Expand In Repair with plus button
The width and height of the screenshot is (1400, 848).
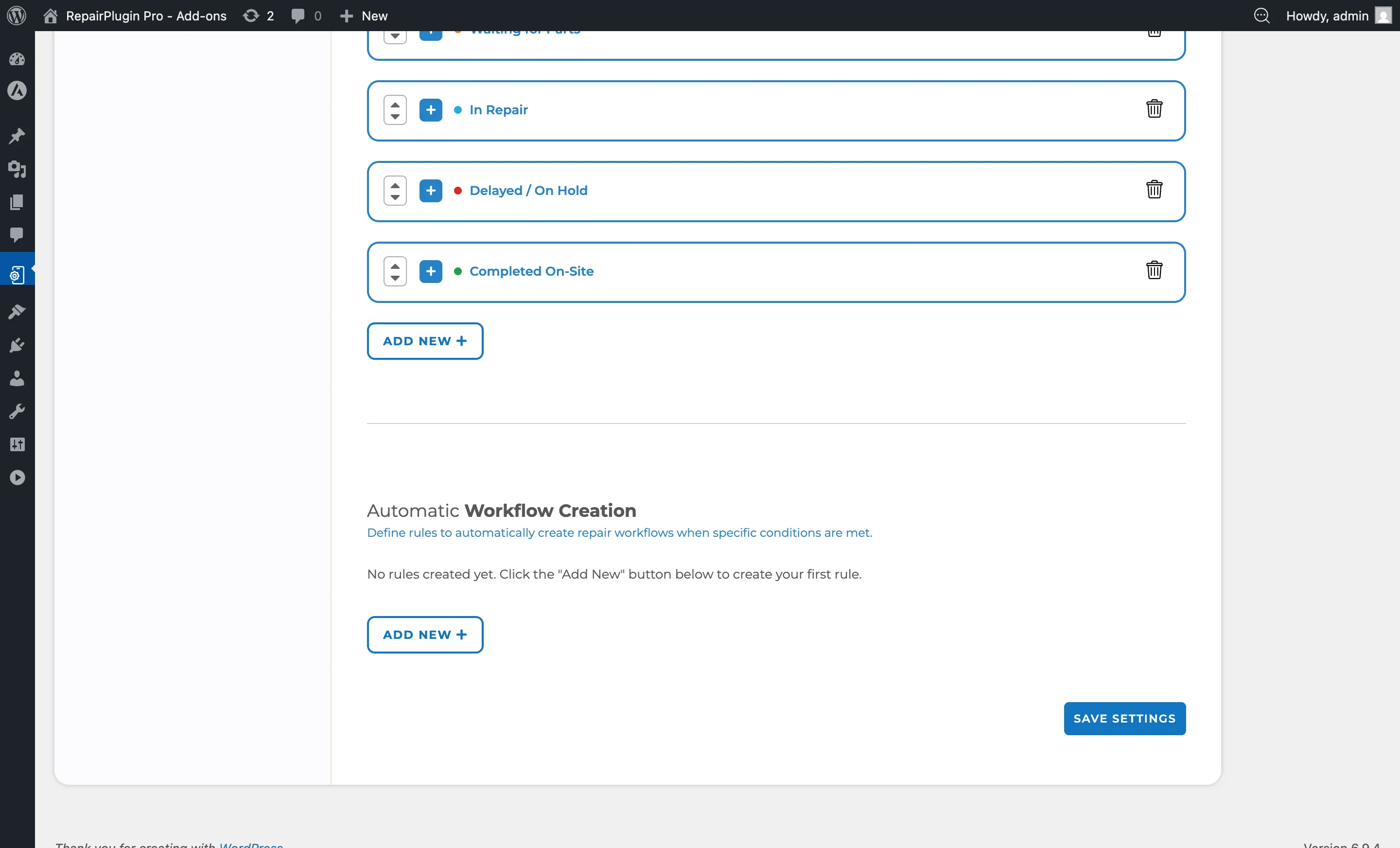(431, 110)
